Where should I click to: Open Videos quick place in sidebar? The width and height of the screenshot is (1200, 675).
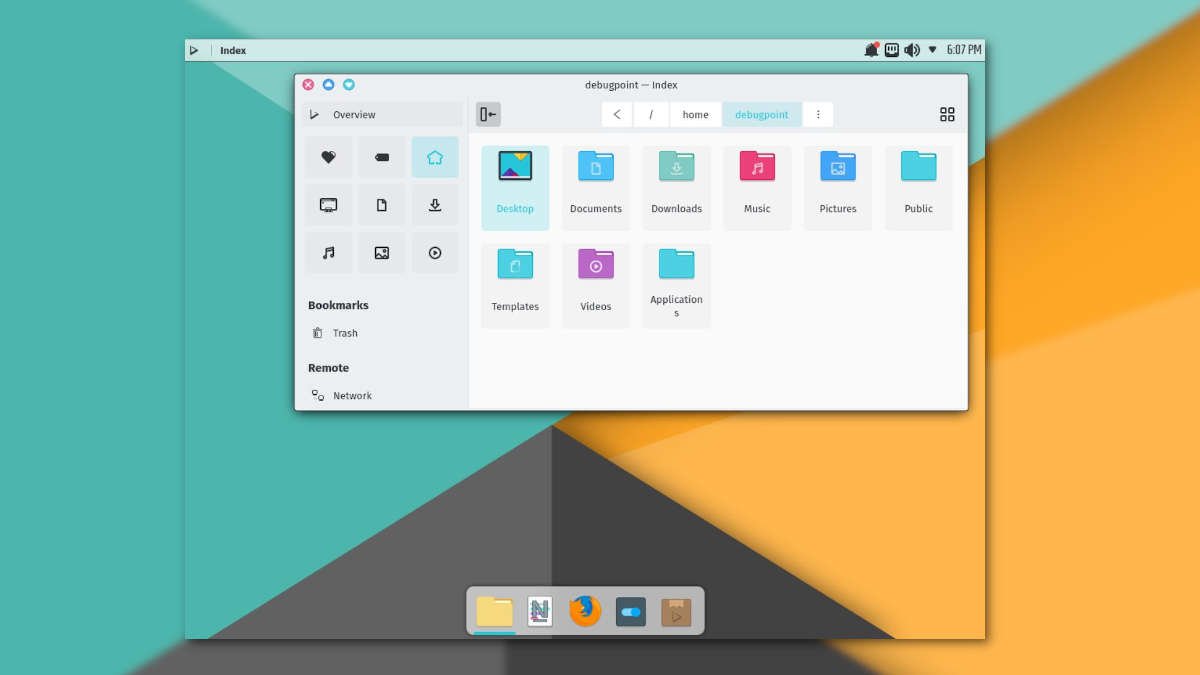click(434, 253)
